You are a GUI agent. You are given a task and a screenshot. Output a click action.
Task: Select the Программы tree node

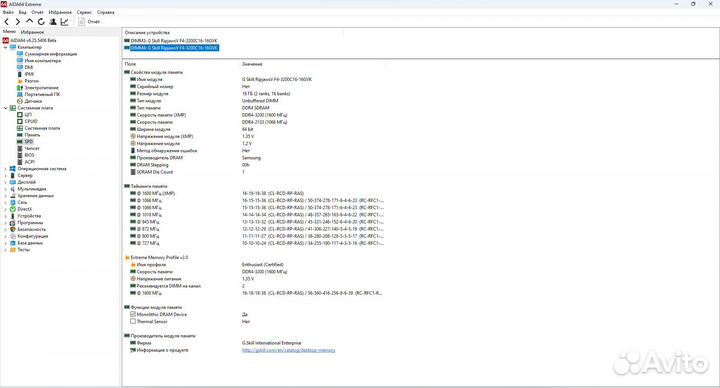pos(30,223)
